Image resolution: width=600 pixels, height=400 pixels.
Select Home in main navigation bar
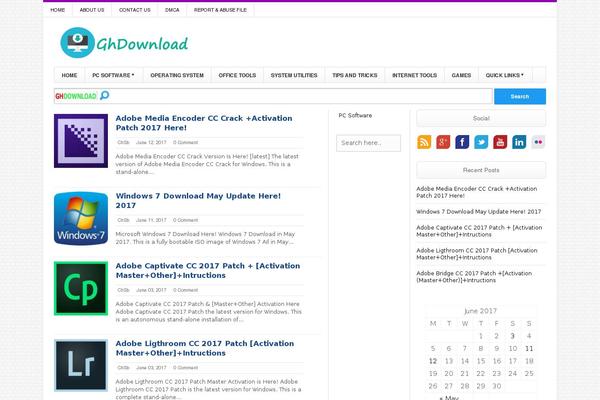click(x=69, y=75)
